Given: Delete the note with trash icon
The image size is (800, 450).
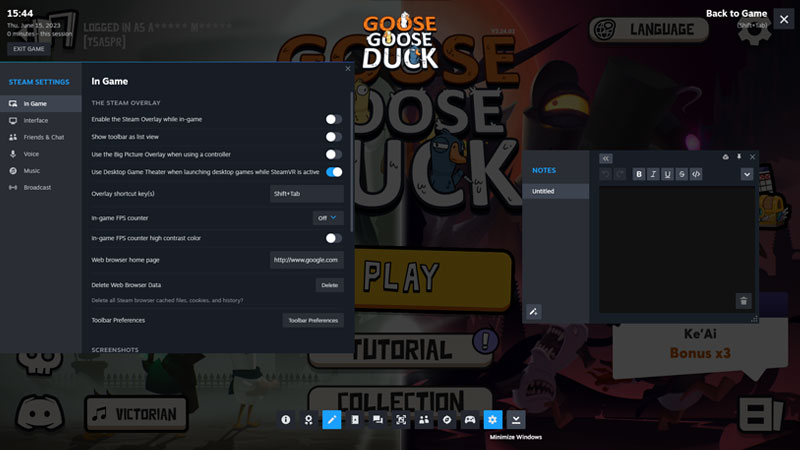Looking at the screenshot, I should click(743, 300).
